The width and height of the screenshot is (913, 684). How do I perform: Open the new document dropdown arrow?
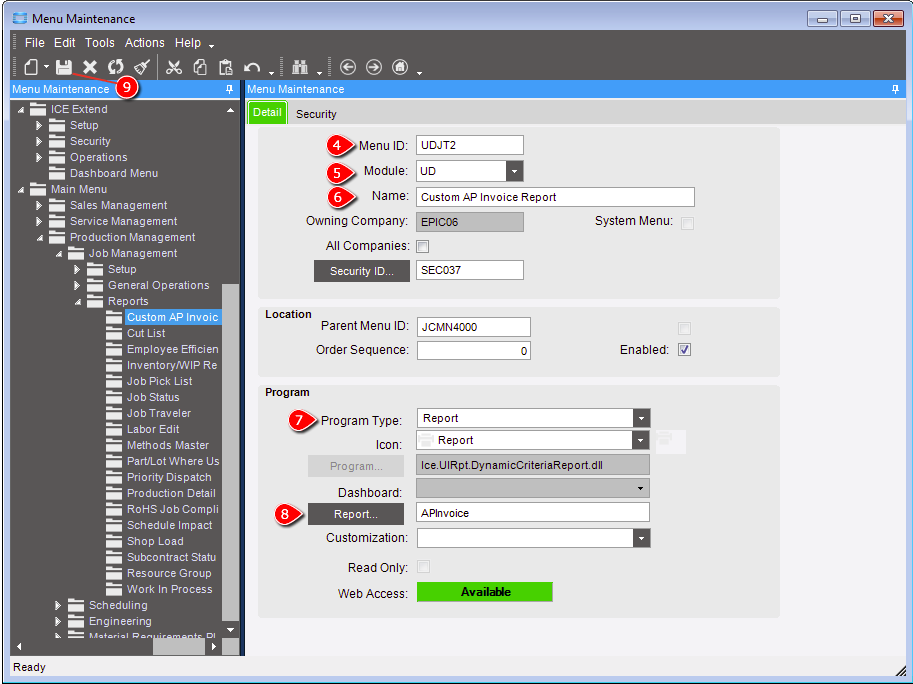[47, 67]
